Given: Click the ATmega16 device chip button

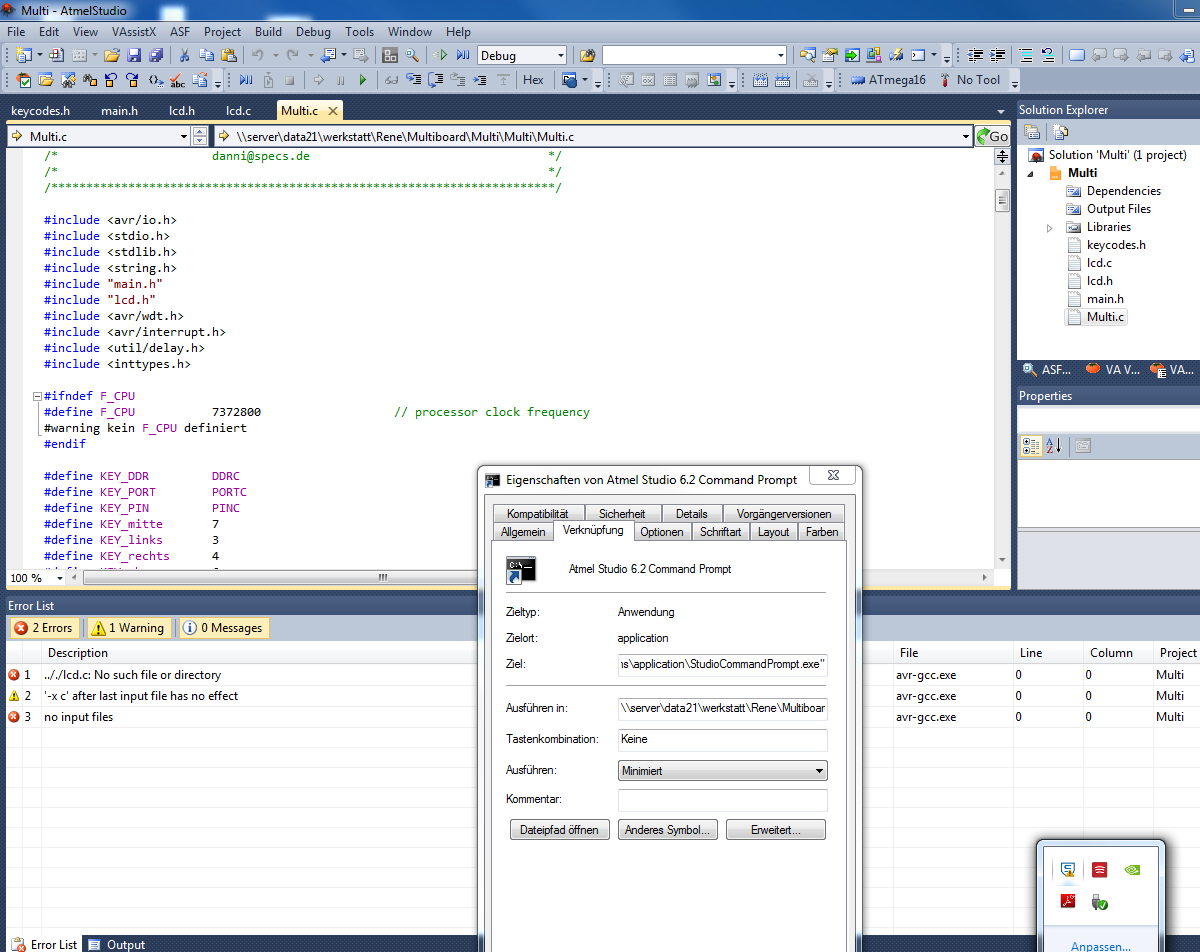Looking at the screenshot, I should (x=889, y=80).
